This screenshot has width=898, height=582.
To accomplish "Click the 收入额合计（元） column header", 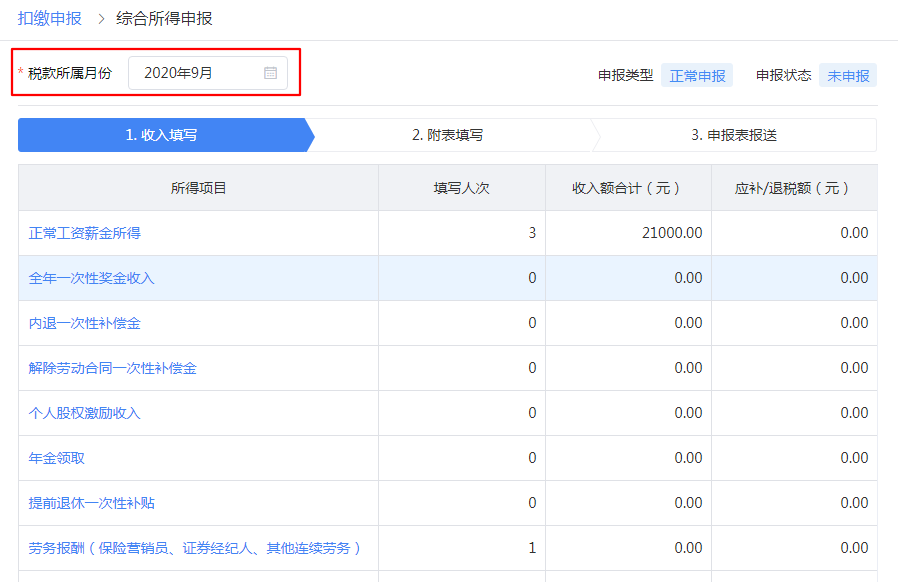I will (627, 188).
